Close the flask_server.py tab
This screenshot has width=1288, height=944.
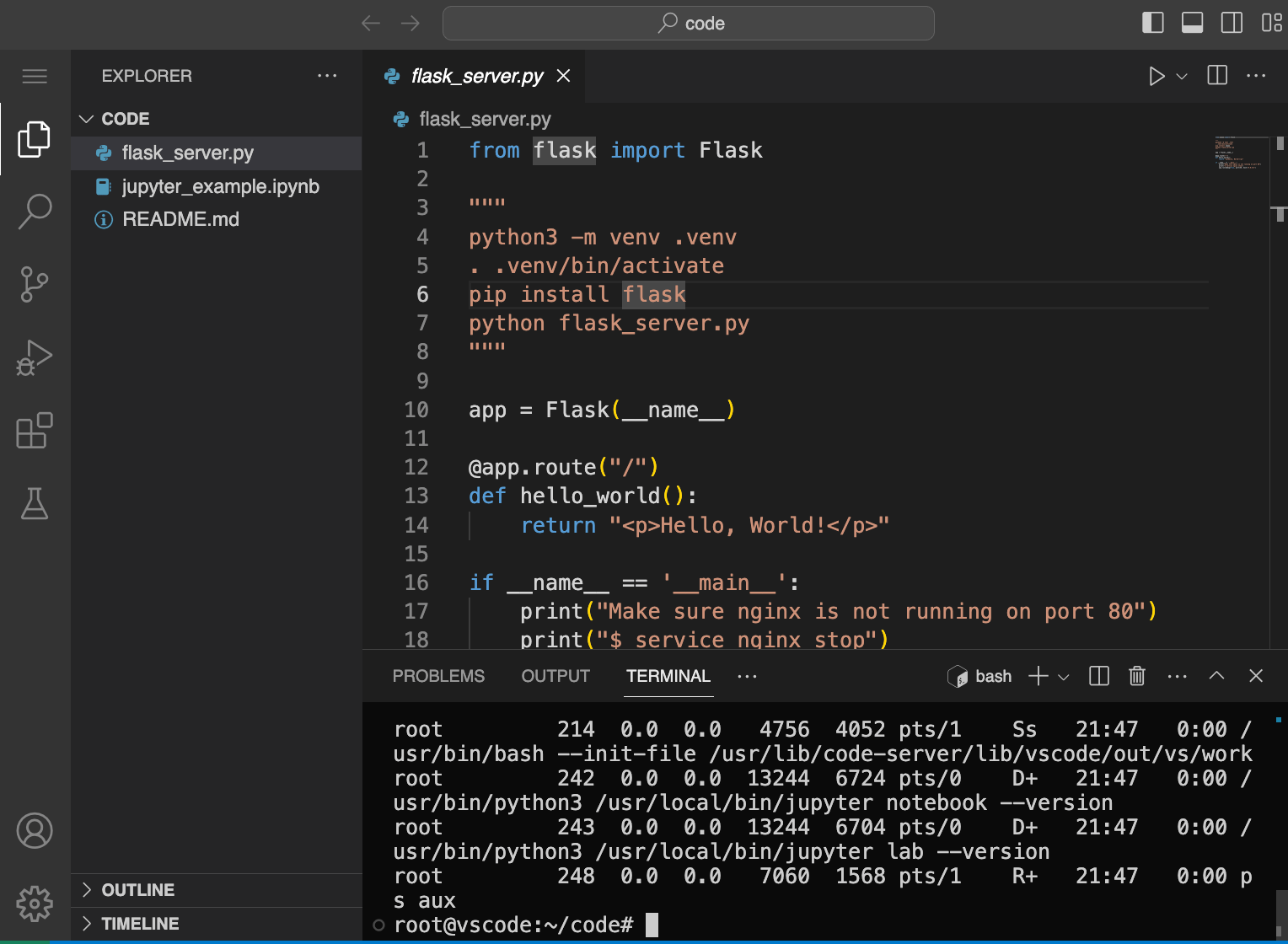[564, 76]
